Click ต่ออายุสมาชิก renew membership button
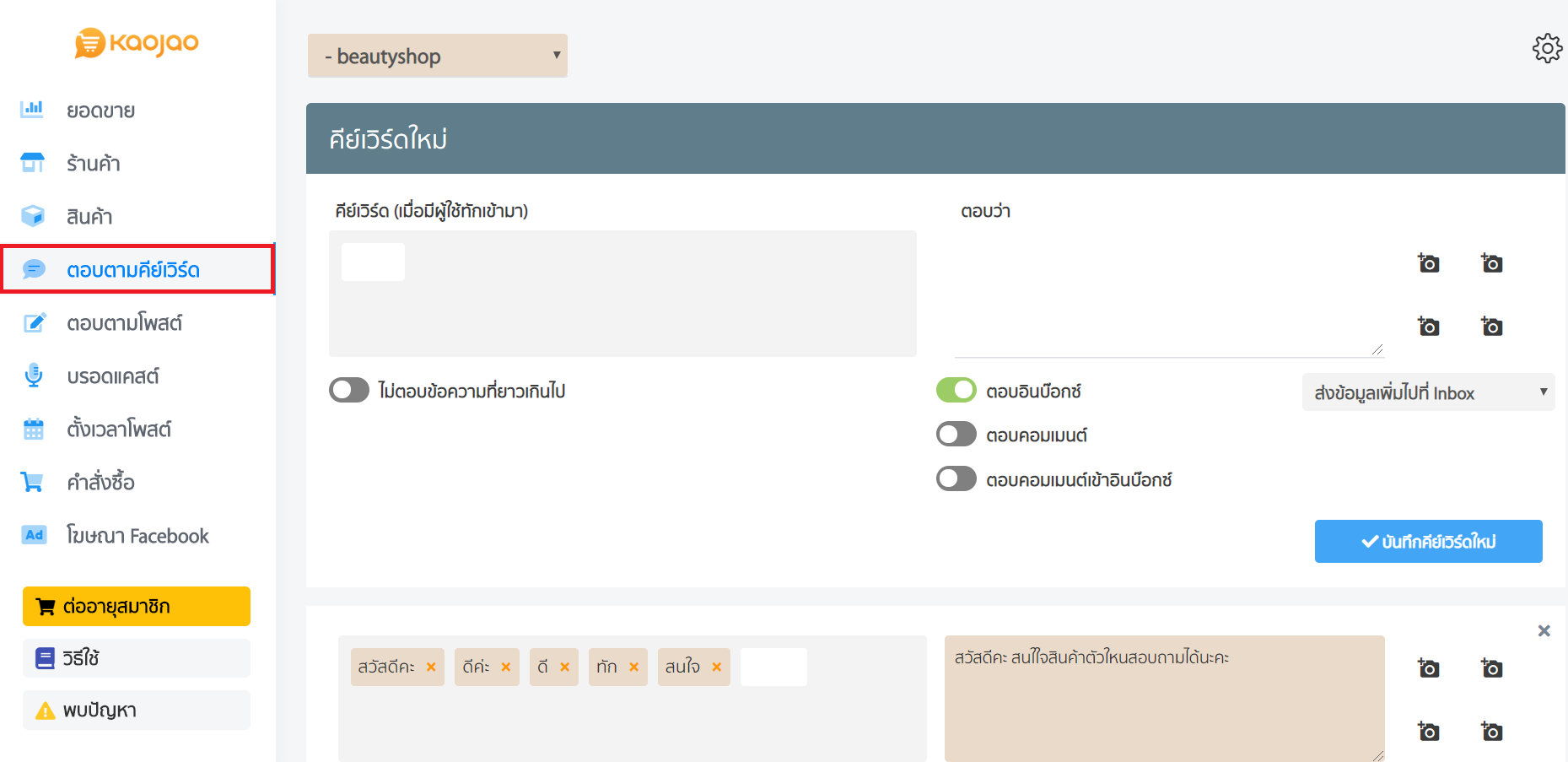The width and height of the screenshot is (1568, 762). point(137,606)
